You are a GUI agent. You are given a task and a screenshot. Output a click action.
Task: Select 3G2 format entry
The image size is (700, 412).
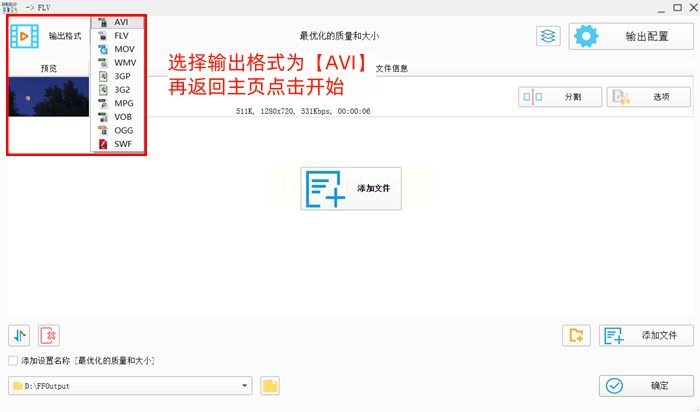click(117, 90)
